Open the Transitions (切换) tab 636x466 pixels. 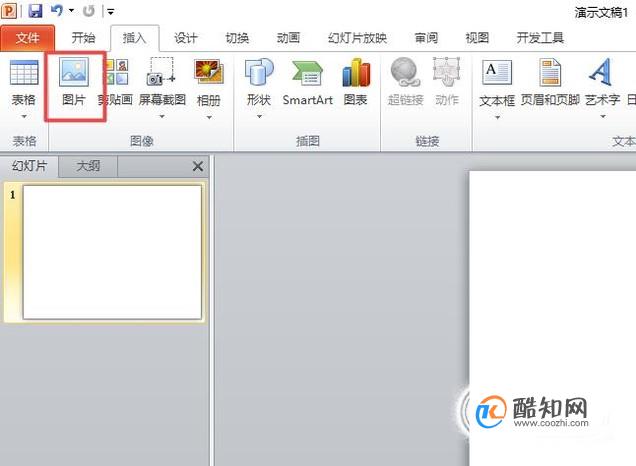coord(237,38)
